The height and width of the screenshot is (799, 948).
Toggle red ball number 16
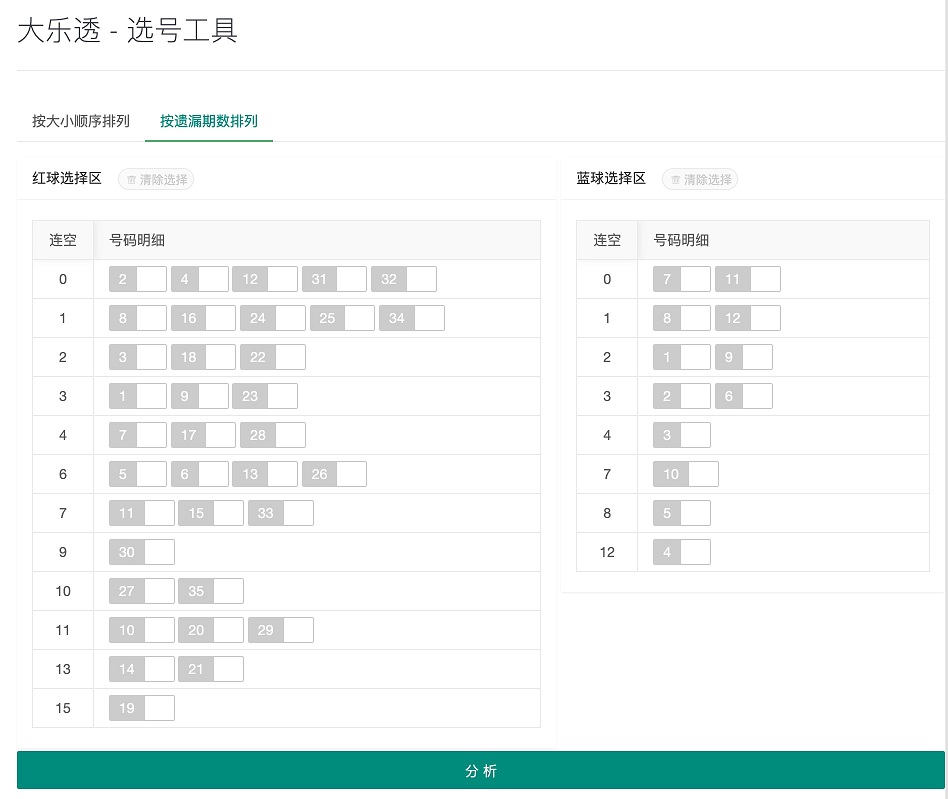pos(203,318)
